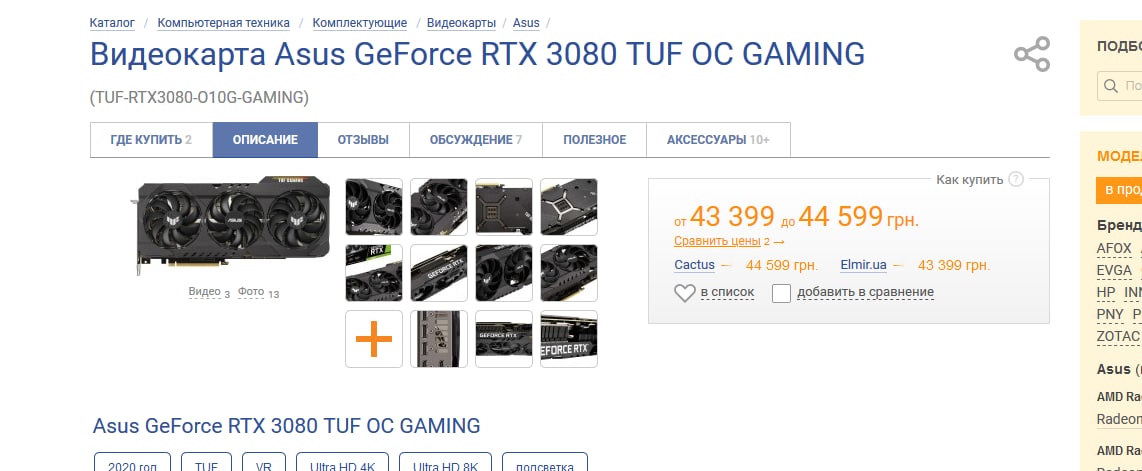Open the 'Как купить' help question mark

(1017, 179)
